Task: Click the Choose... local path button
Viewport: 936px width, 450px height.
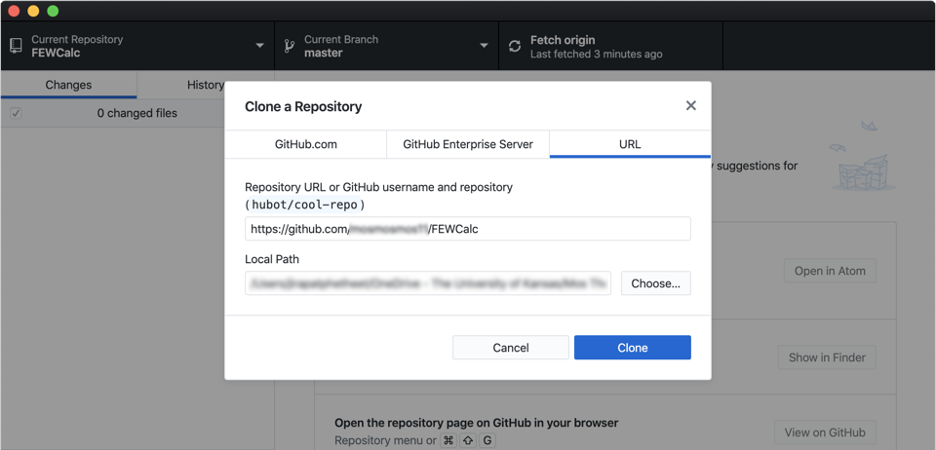Action: point(655,283)
